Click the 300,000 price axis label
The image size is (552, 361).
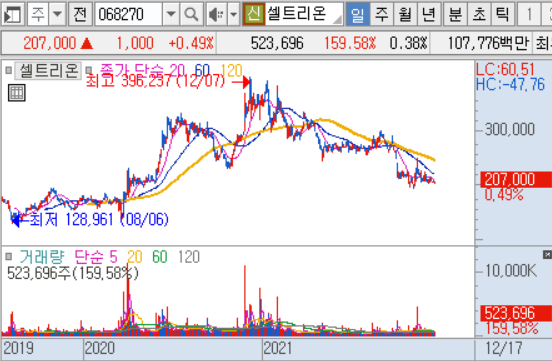click(510, 129)
